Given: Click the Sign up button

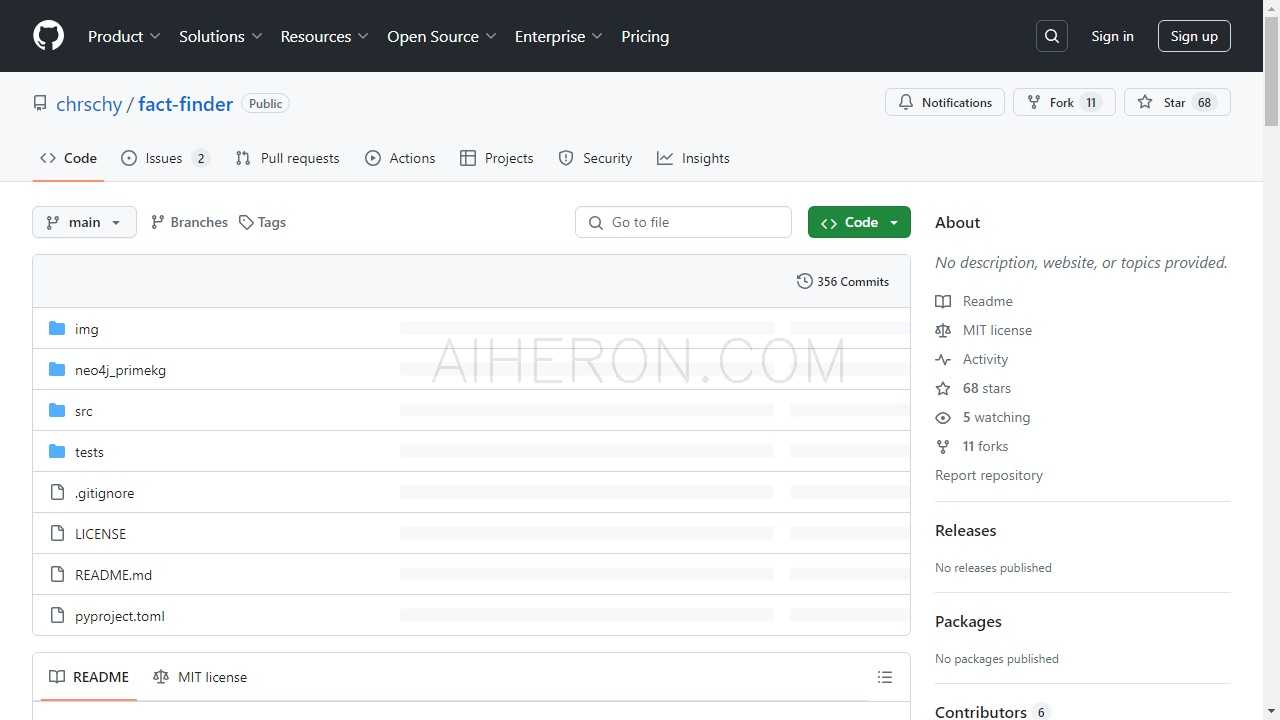Looking at the screenshot, I should tap(1194, 36).
